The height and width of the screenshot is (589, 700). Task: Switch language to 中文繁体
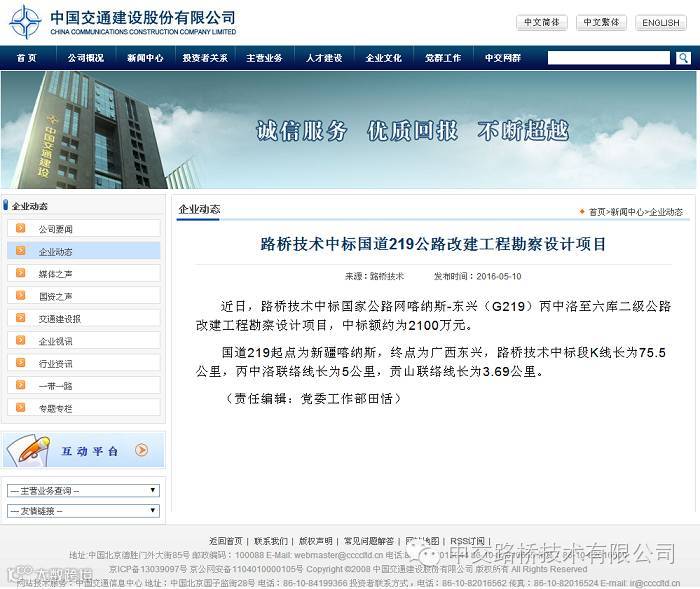(x=601, y=22)
